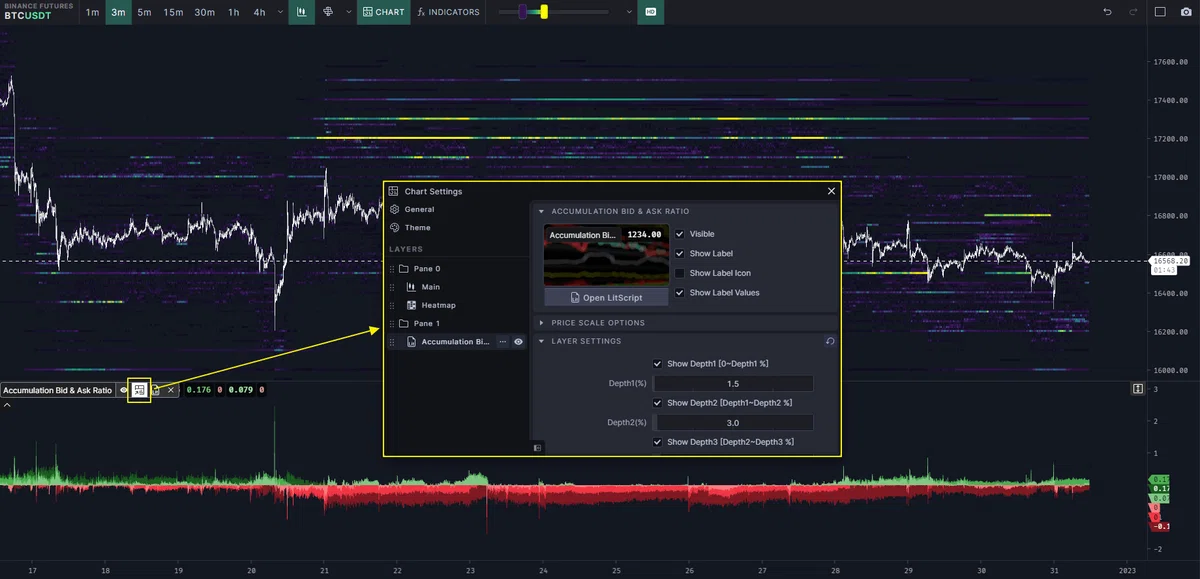Uncheck the Visible checkbox

680,234
